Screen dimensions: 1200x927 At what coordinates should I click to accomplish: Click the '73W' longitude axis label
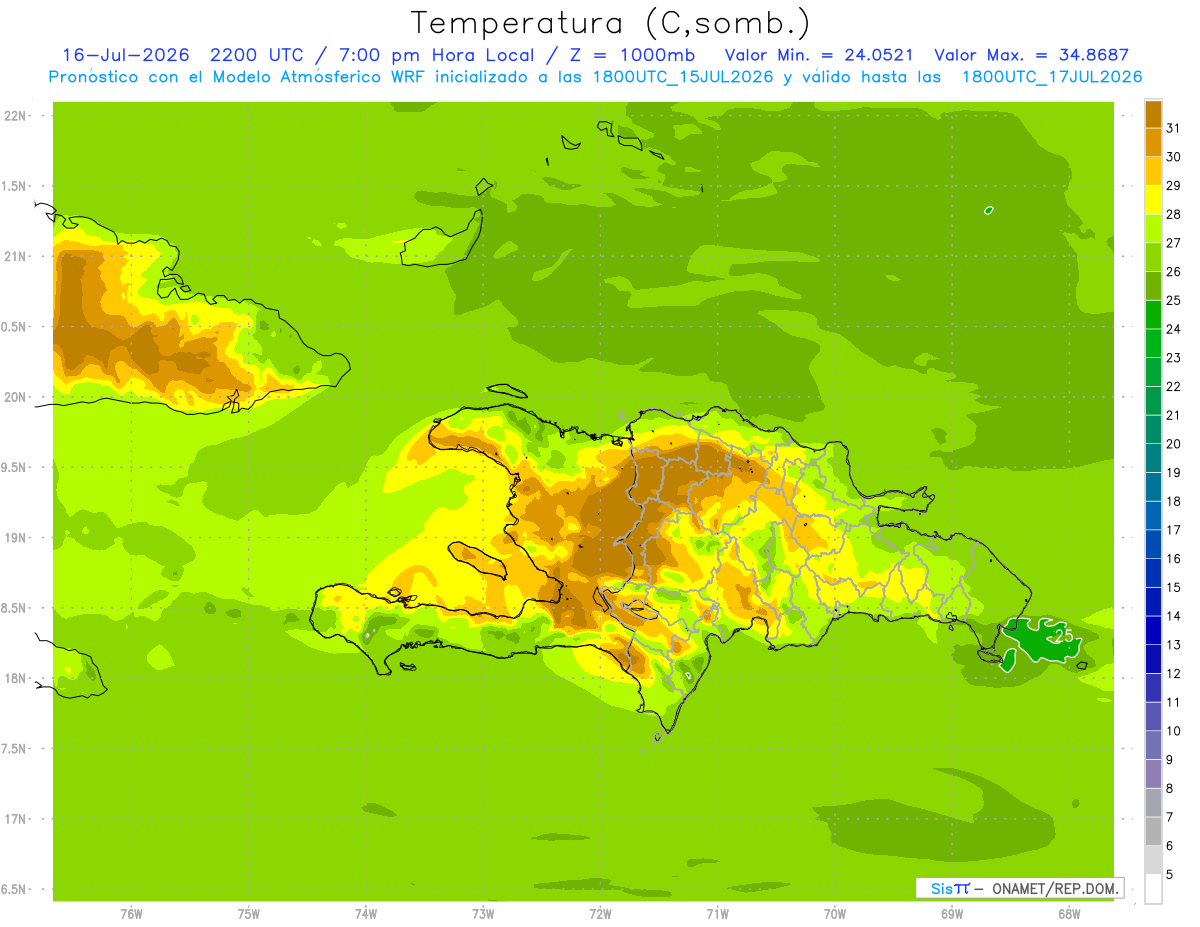483,913
